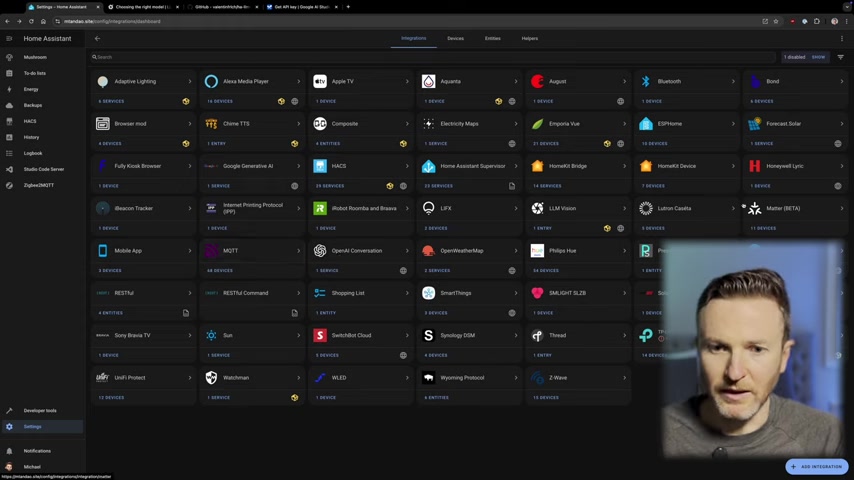854x480 pixels.
Task: Open Energy in the sidebar
Action: tap(42, 89)
